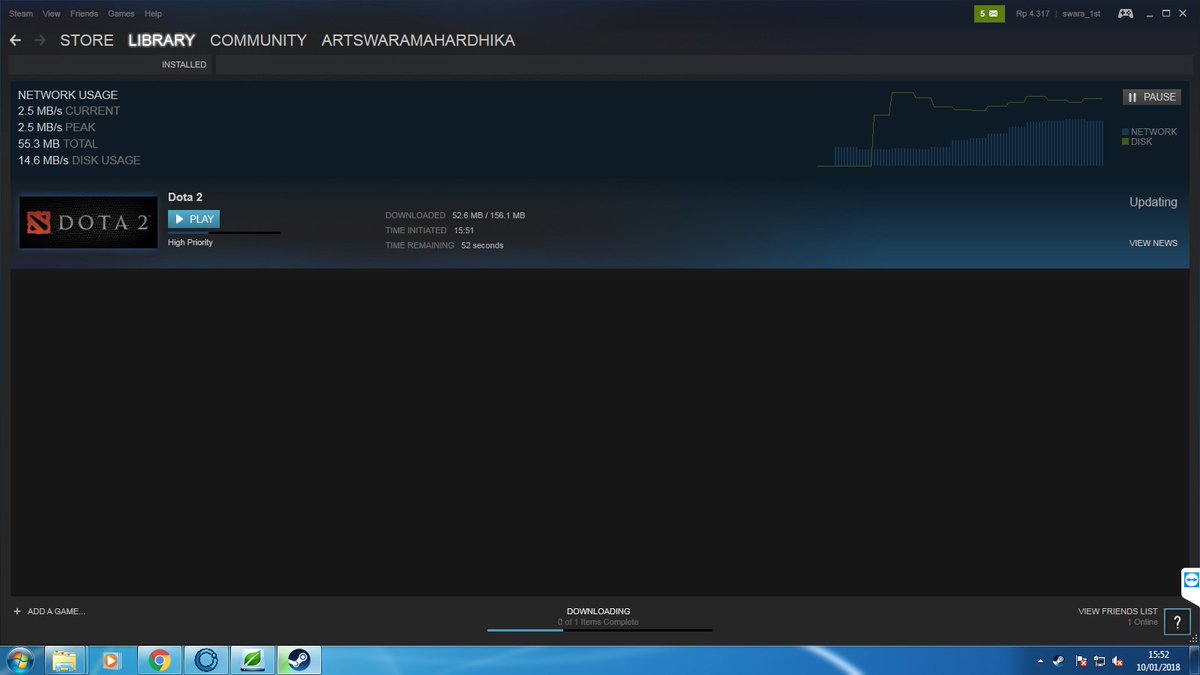
Task: Play Dota 2
Action: coord(194,219)
